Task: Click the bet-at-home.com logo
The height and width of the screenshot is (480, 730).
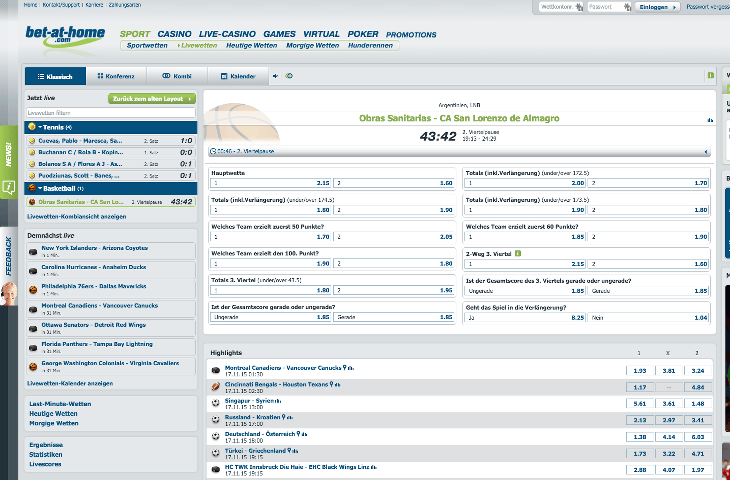Action: 65,36
